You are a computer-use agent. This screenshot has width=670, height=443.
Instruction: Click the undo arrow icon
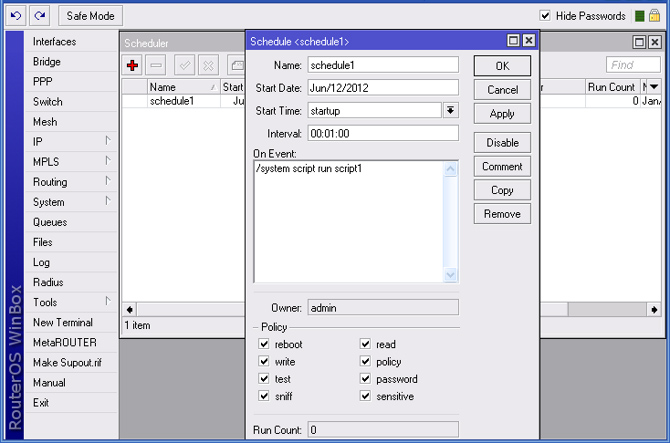coord(16,15)
